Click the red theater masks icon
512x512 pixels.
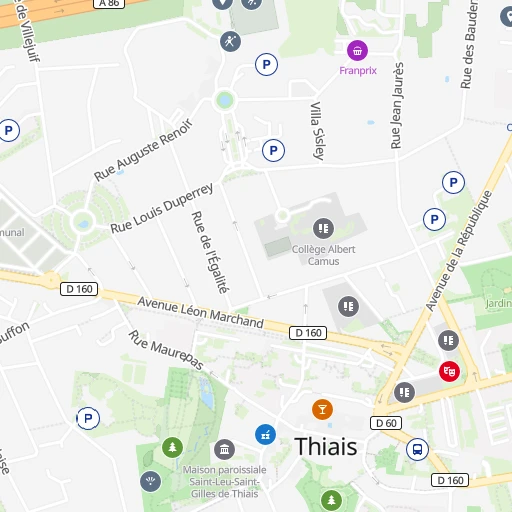[449, 371]
